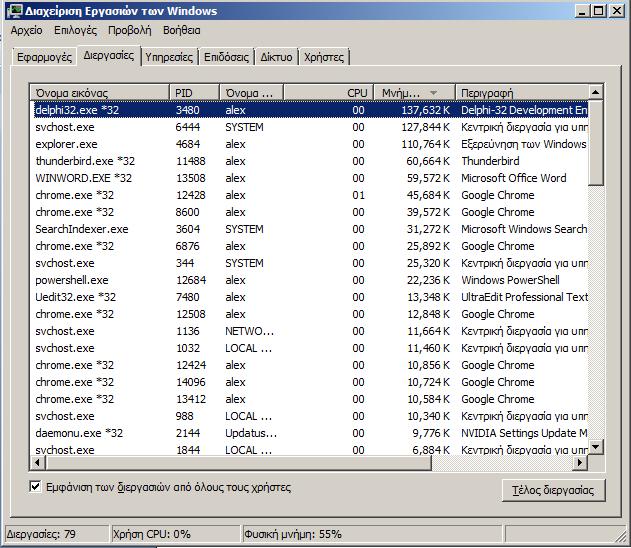Select the delphi32.exe *32 process row

coord(310,110)
